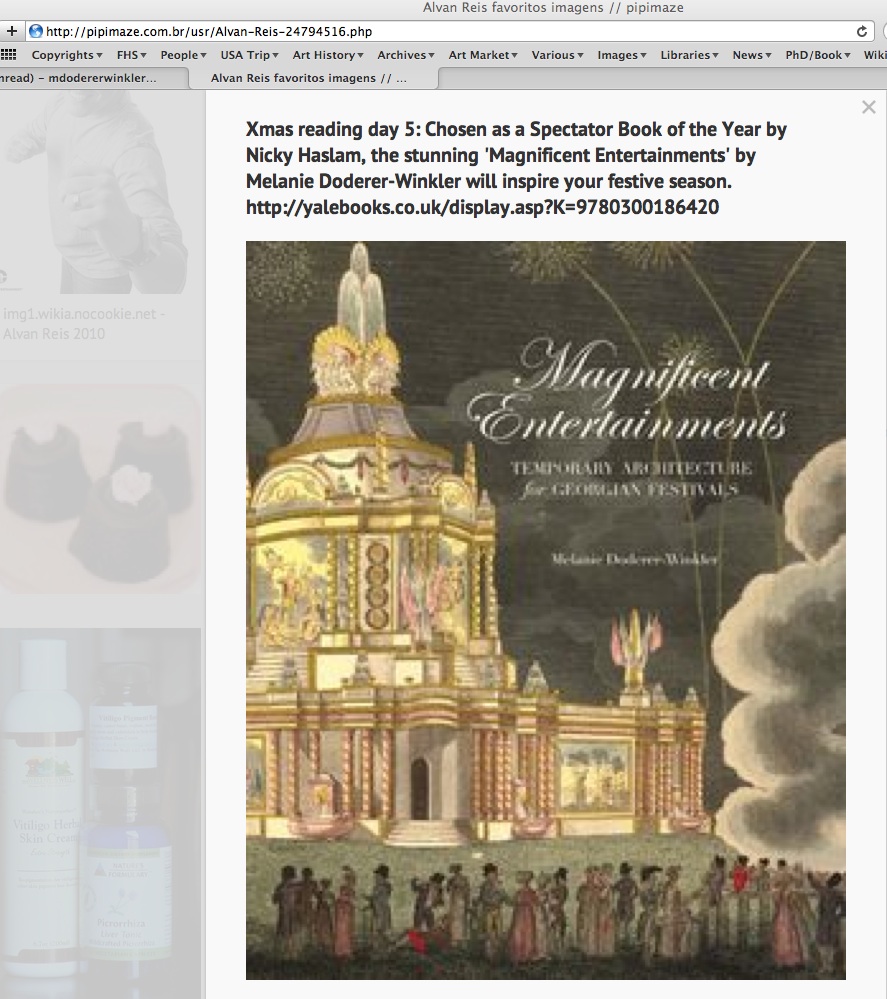
Task: Expand the News bookmarks folder
Action: tap(752, 55)
